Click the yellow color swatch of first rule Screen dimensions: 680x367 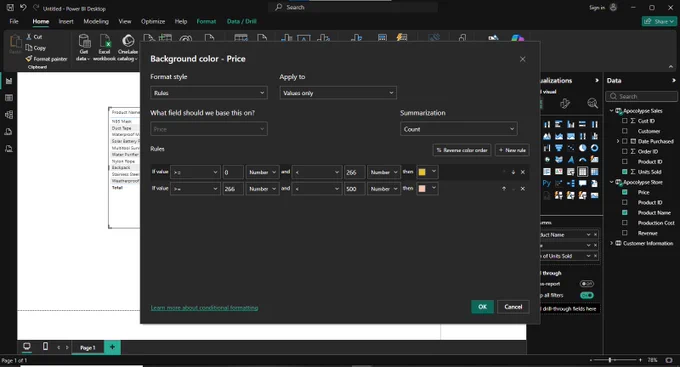click(422, 172)
